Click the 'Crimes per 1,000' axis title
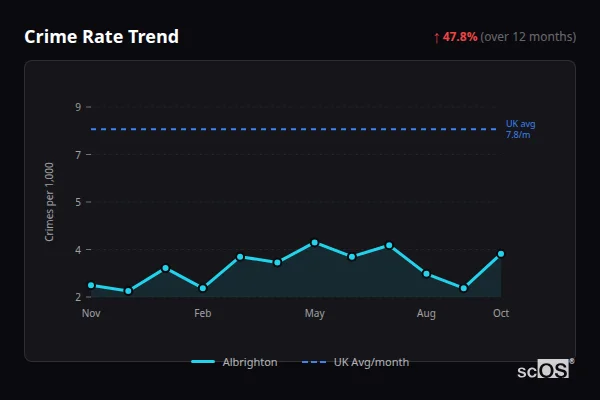Image resolution: width=600 pixels, height=400 pixels. (x=49, y=202)
